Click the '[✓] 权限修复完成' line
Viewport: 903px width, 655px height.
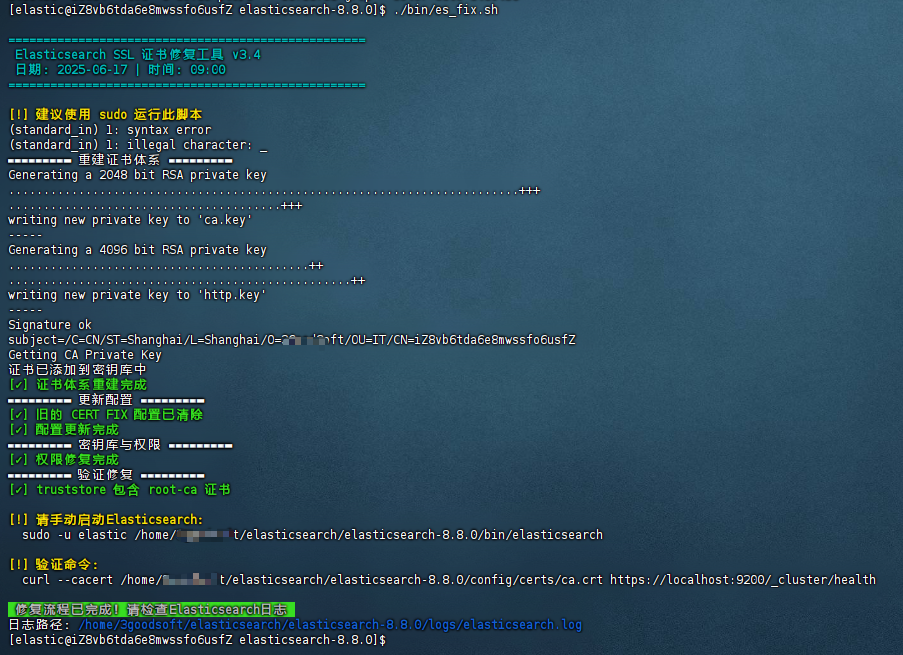tap(64, 459)
